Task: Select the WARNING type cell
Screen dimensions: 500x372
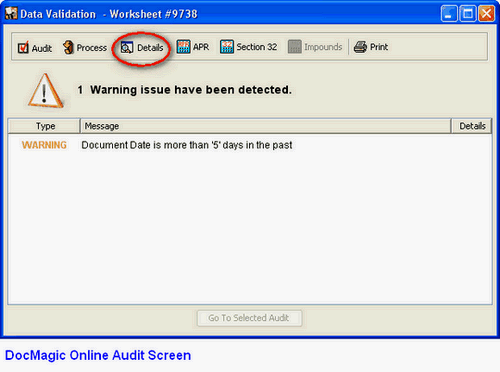Action: click(44, 145)
